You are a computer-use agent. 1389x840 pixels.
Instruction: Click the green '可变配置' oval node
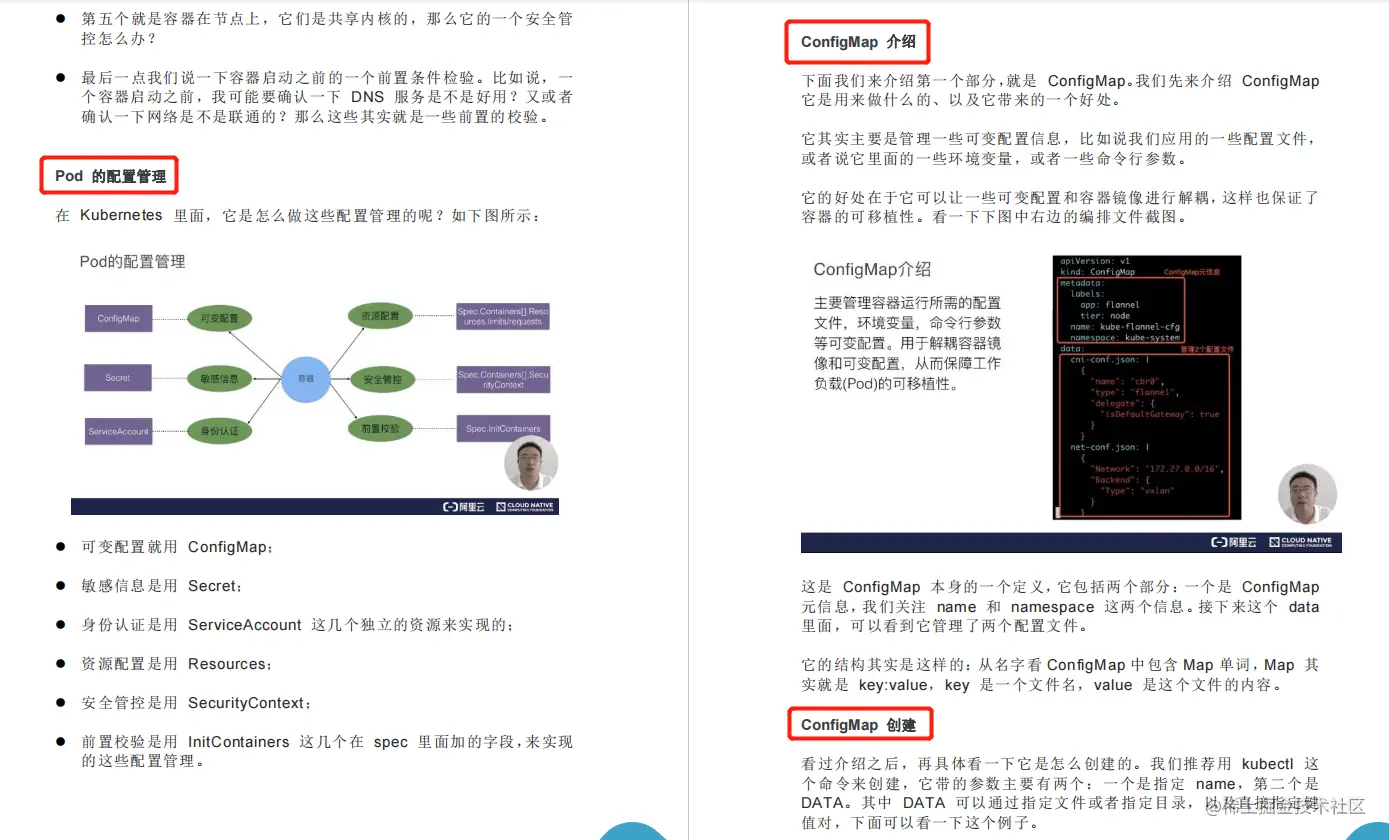point(219,318)
